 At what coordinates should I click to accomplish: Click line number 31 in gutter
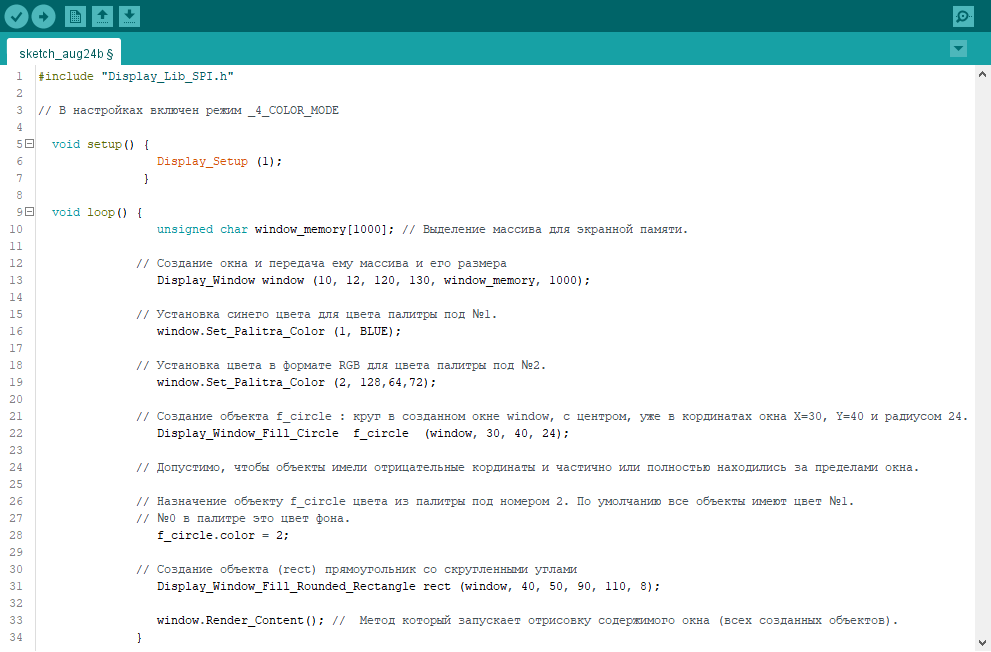[16, 587]
